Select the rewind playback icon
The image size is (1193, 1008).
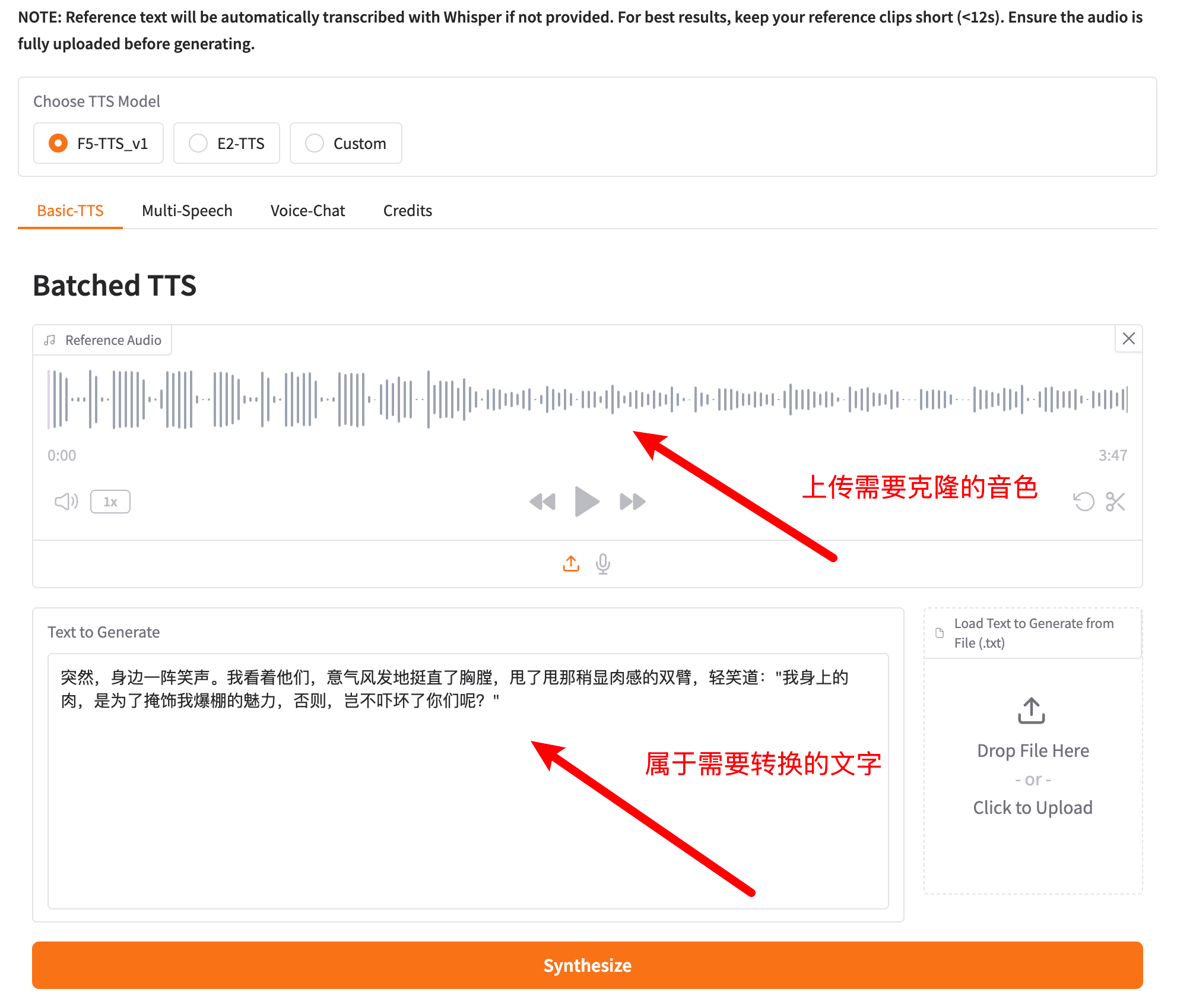pyautogui.click(x=542, y=502)
